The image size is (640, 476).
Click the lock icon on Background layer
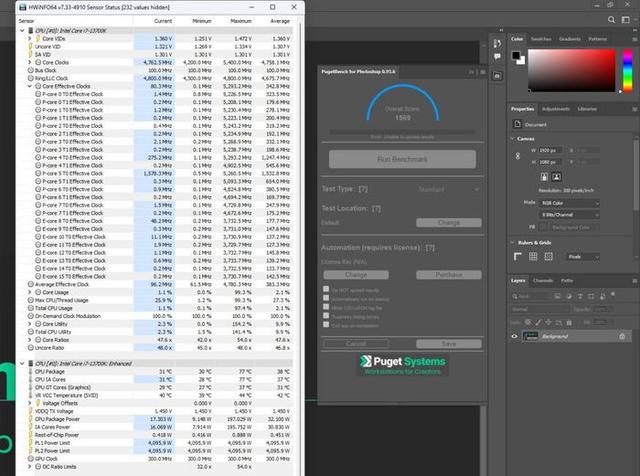[622, 336]
